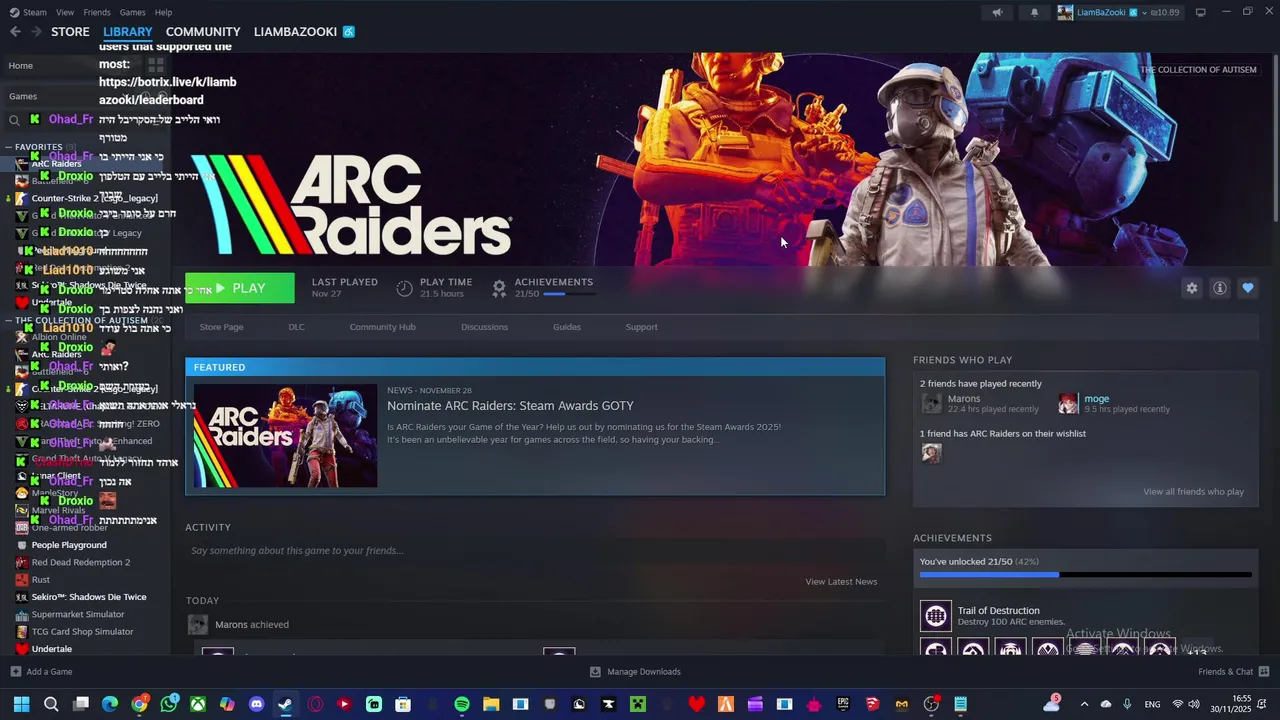Viewport: 1280px width, 720px height.
Task: Select People Playground in the library list
Action: 69,545
